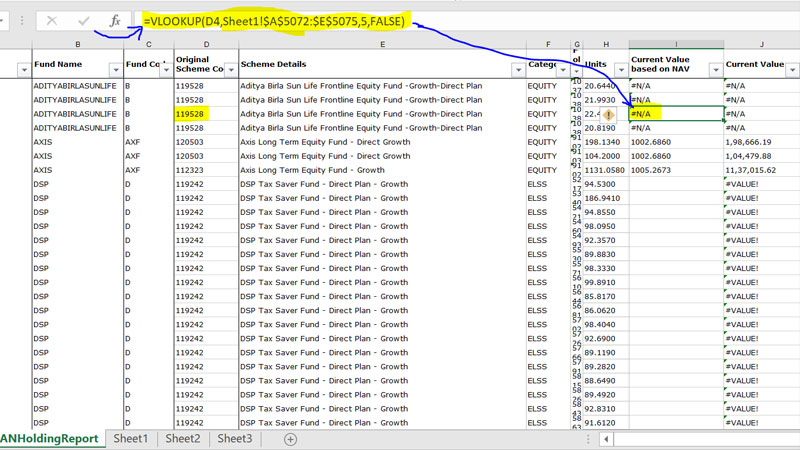The height and width of the screenshot is (450, 800).
Task: Click the Scheme Details header cell
Action: [382, 64]
